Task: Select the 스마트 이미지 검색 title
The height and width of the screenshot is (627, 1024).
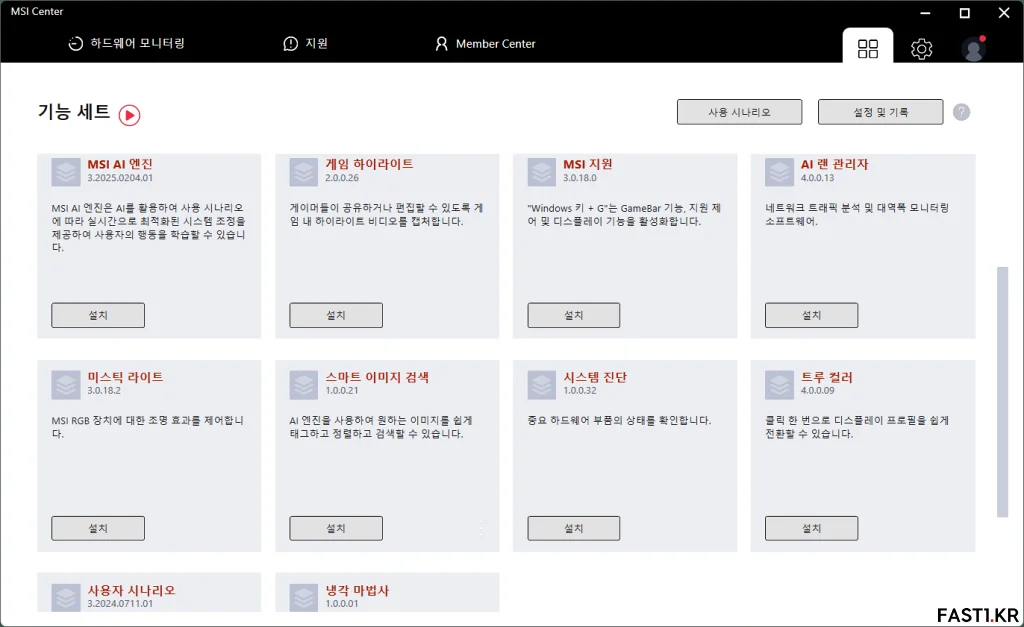Action: [x=377, y=378]
